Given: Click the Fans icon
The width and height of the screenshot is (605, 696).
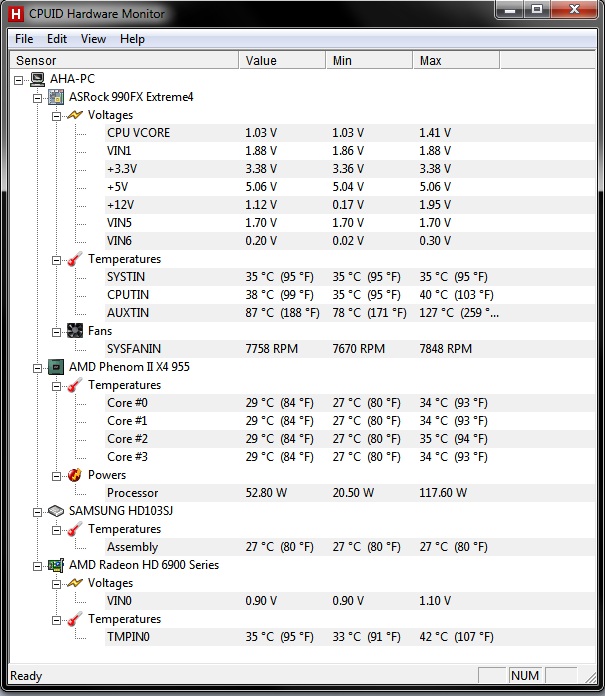Looking at the screenshot, I should coord(75,331).
